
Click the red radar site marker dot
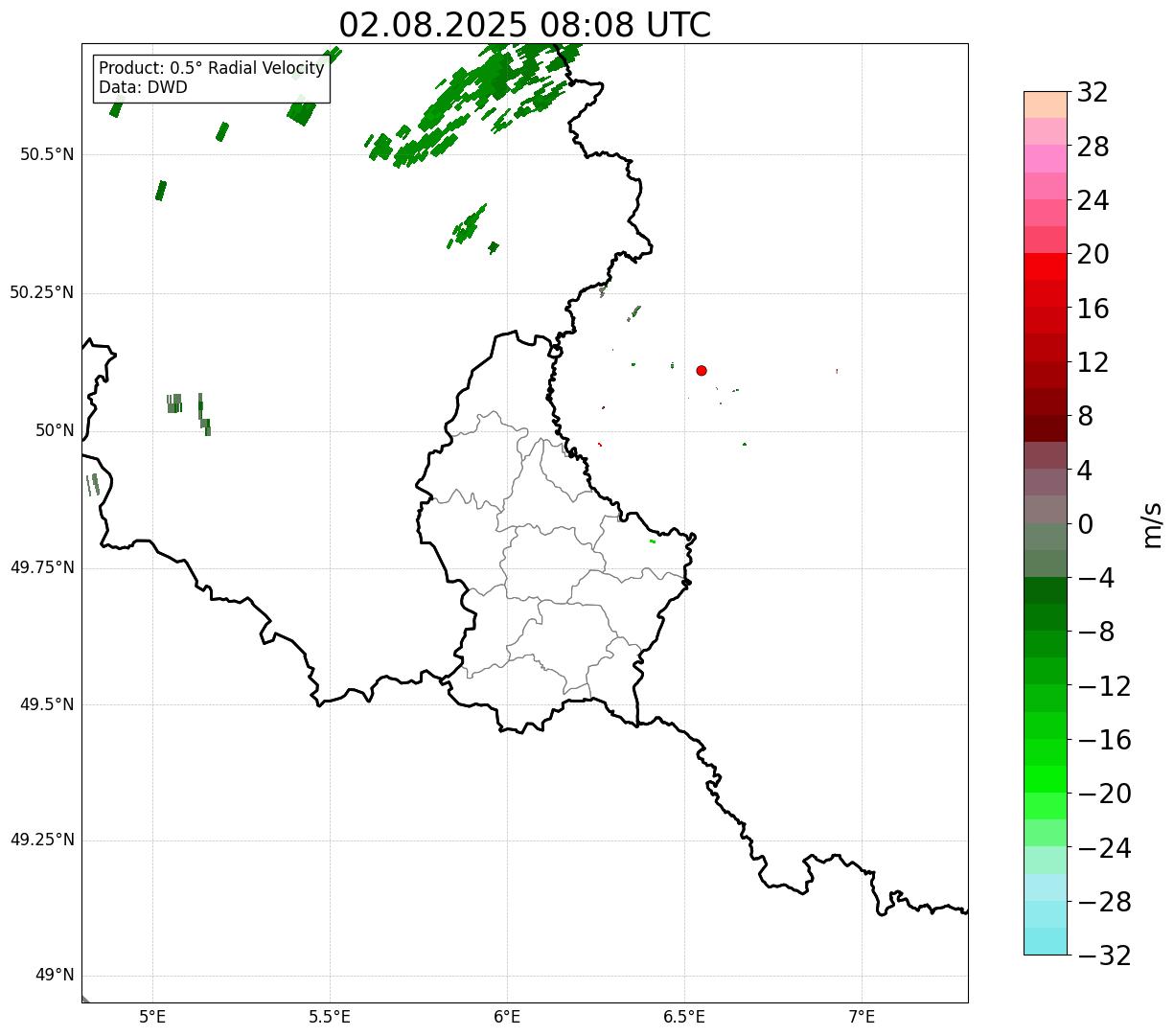tap(702, 370)
